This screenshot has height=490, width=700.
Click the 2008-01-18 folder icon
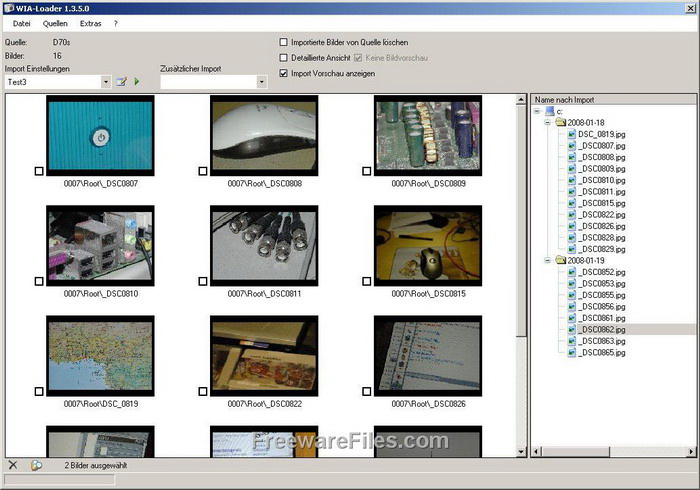561,122
